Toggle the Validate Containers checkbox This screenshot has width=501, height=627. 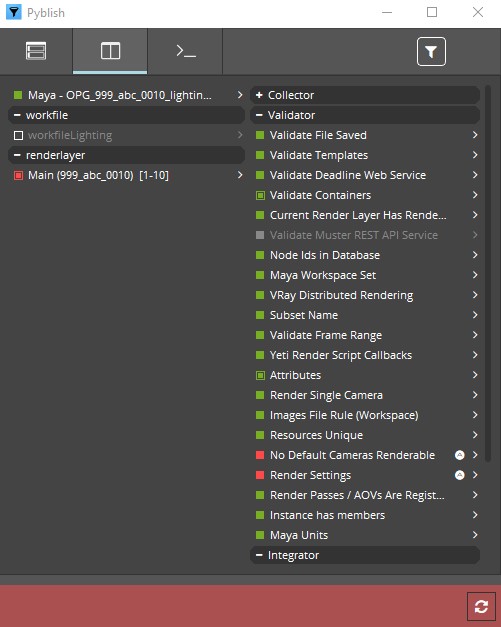pos(260,195)
